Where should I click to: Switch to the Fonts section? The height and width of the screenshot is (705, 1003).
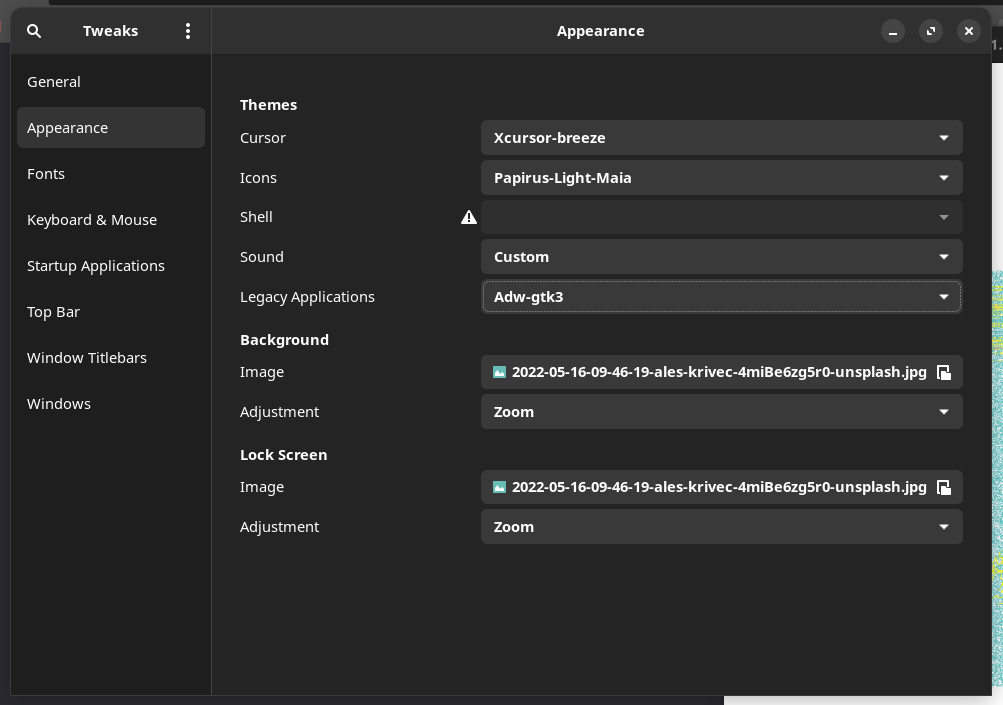coord(46,174)
